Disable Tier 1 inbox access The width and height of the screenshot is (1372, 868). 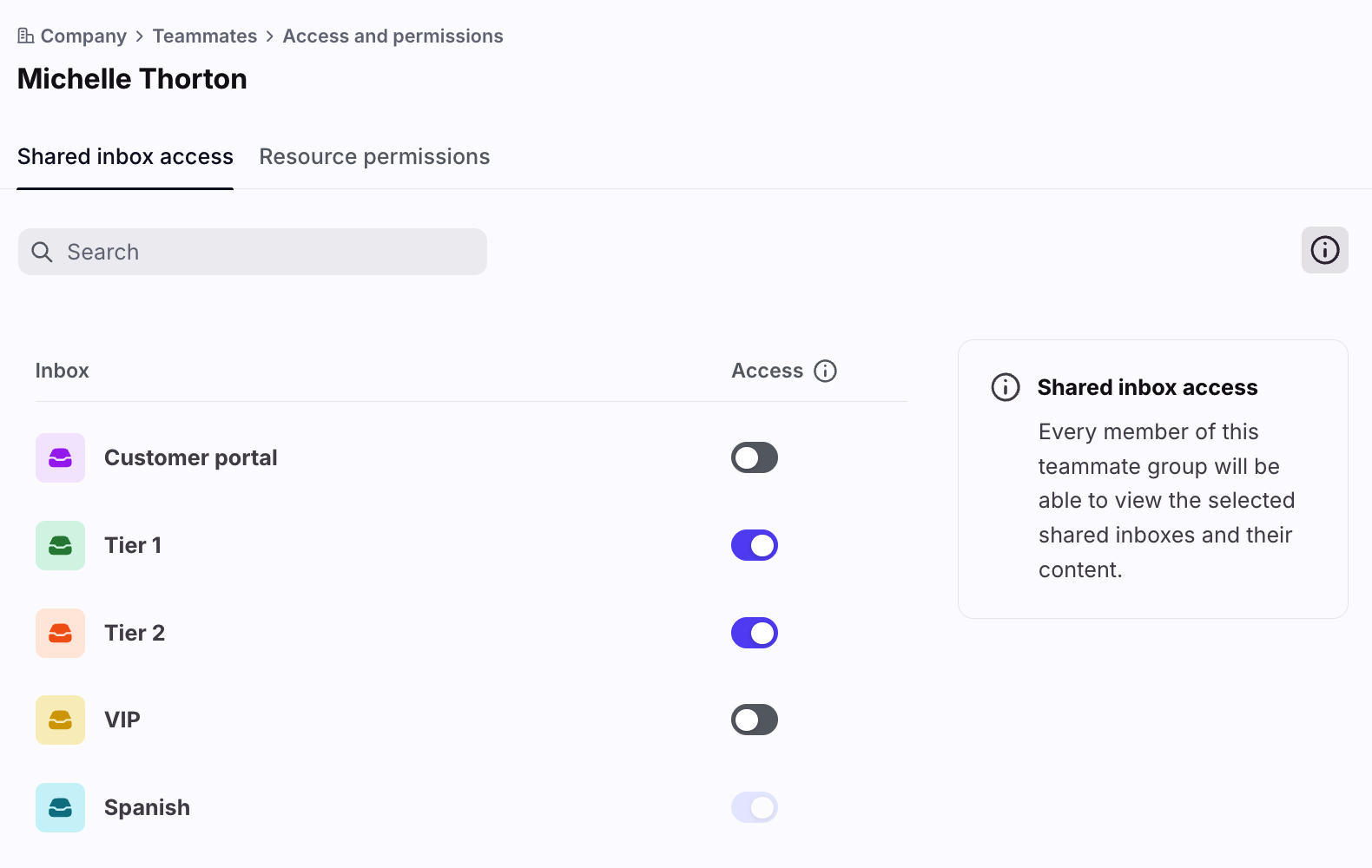(754, 545)
